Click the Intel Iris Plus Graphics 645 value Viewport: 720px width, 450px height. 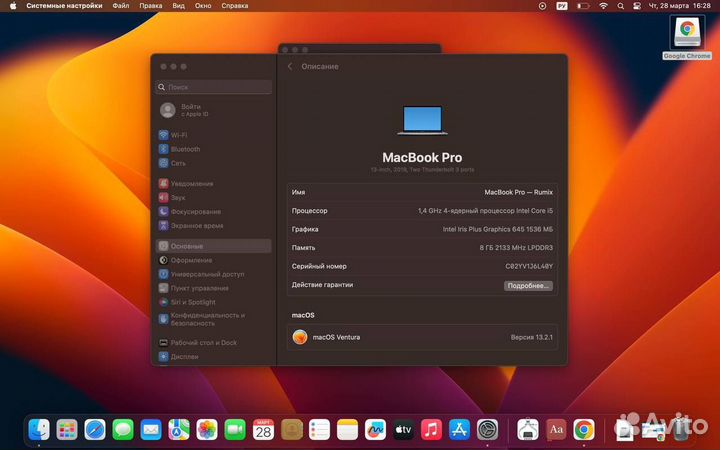pos(498,229)
